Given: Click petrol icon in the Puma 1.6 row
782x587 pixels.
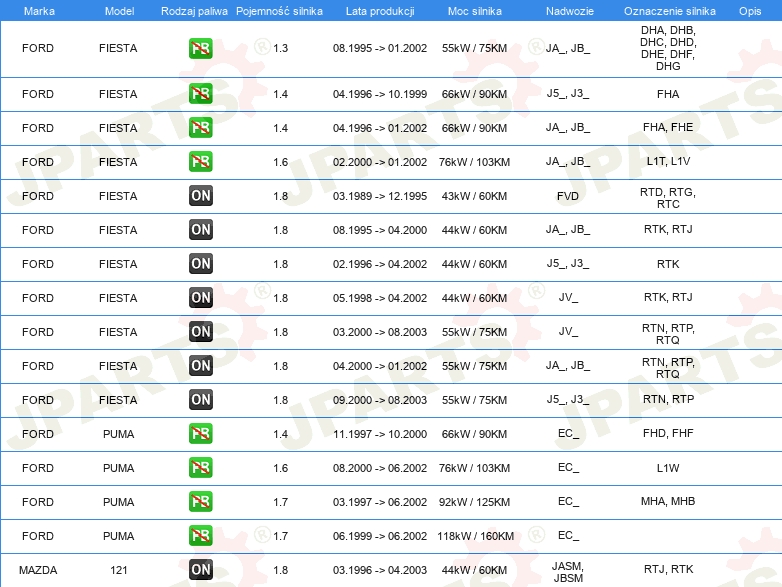Looking at the screenshot, I should [x=200, y=467].
